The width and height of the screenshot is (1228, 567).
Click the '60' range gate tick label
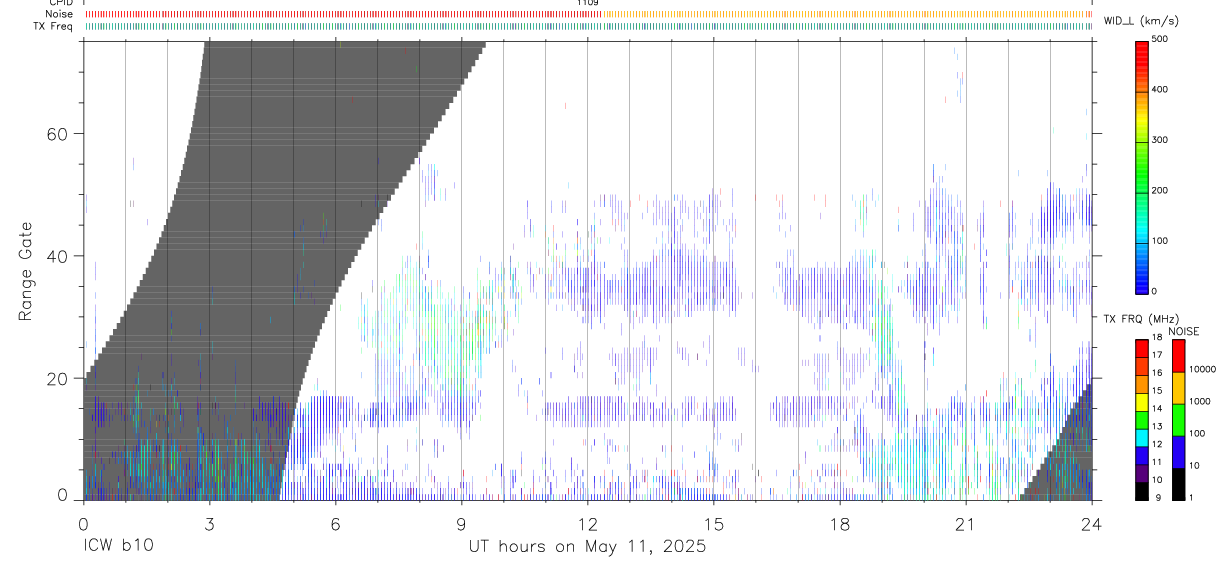tap(58, 134)
